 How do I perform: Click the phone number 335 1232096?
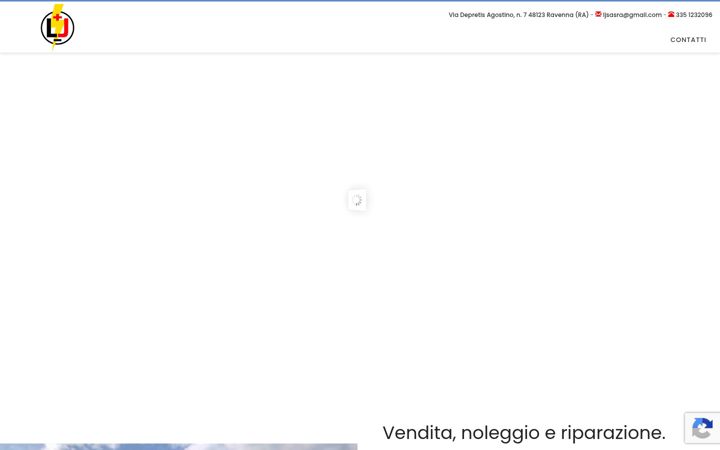(x=693, y=15)
